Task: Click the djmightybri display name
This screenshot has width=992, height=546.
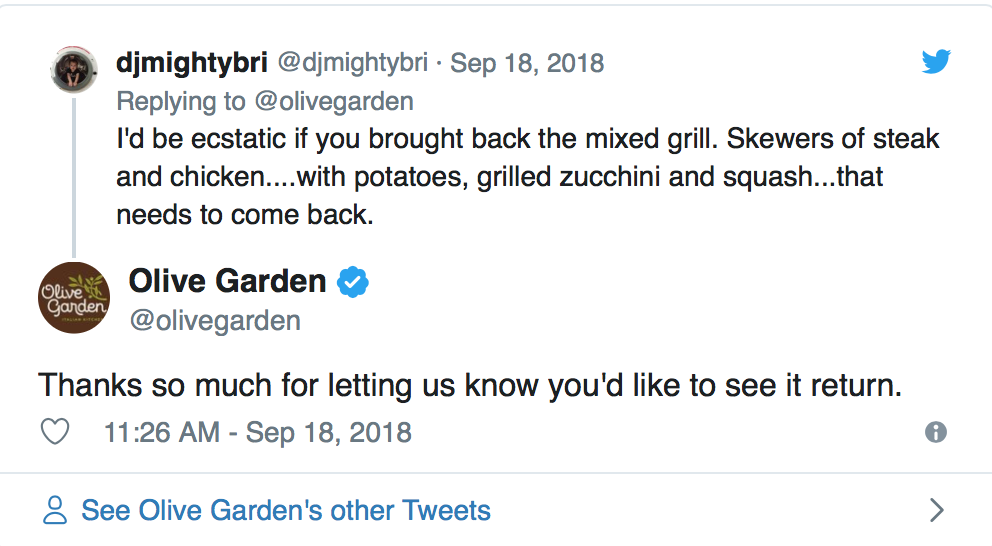Action: (191, 63)
